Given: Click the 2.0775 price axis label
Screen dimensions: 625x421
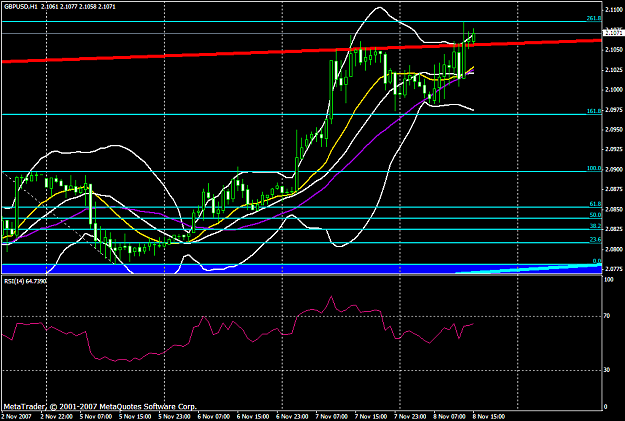Looking at the screenshot, I should 612,270.
